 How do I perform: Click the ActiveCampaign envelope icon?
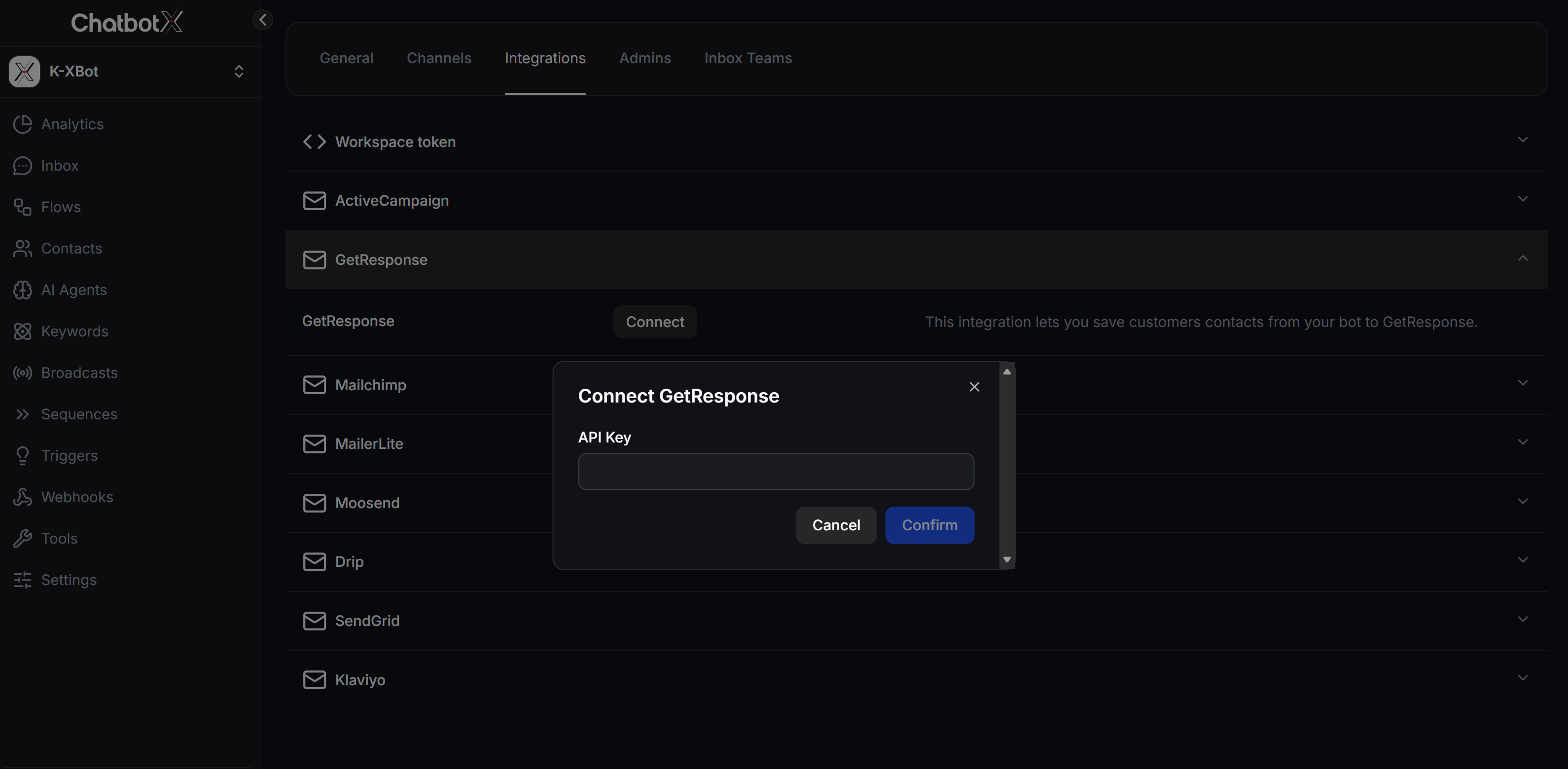[314, 200]
